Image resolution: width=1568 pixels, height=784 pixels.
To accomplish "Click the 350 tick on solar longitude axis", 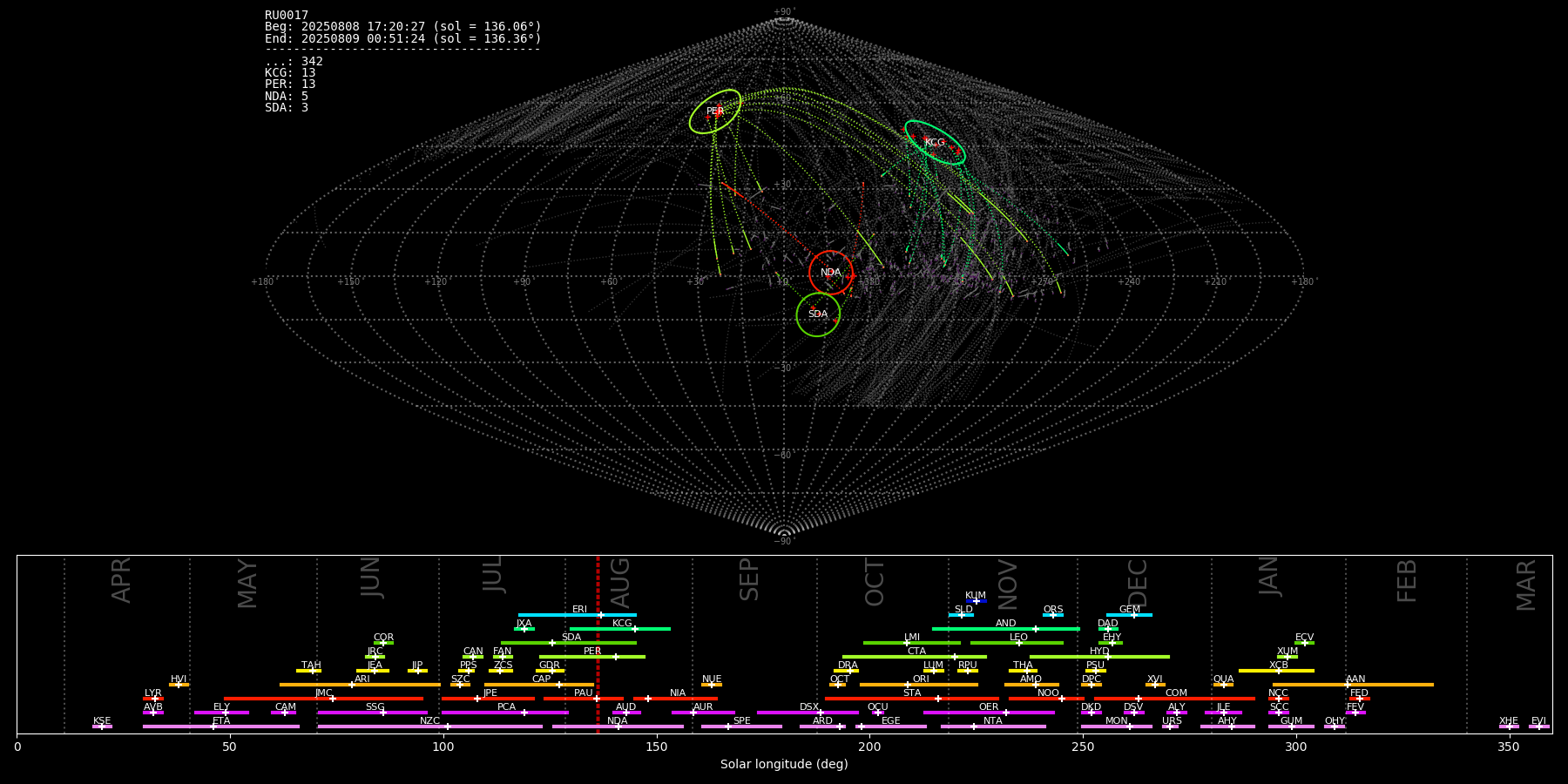I will 1510,747.
